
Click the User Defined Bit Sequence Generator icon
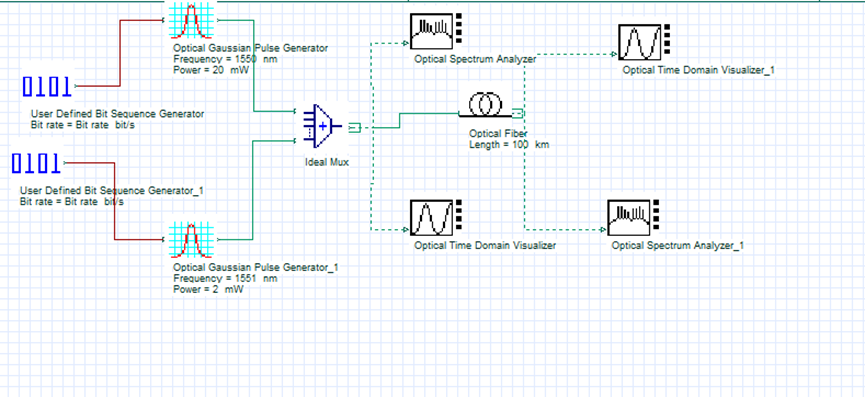click(47, 87)
